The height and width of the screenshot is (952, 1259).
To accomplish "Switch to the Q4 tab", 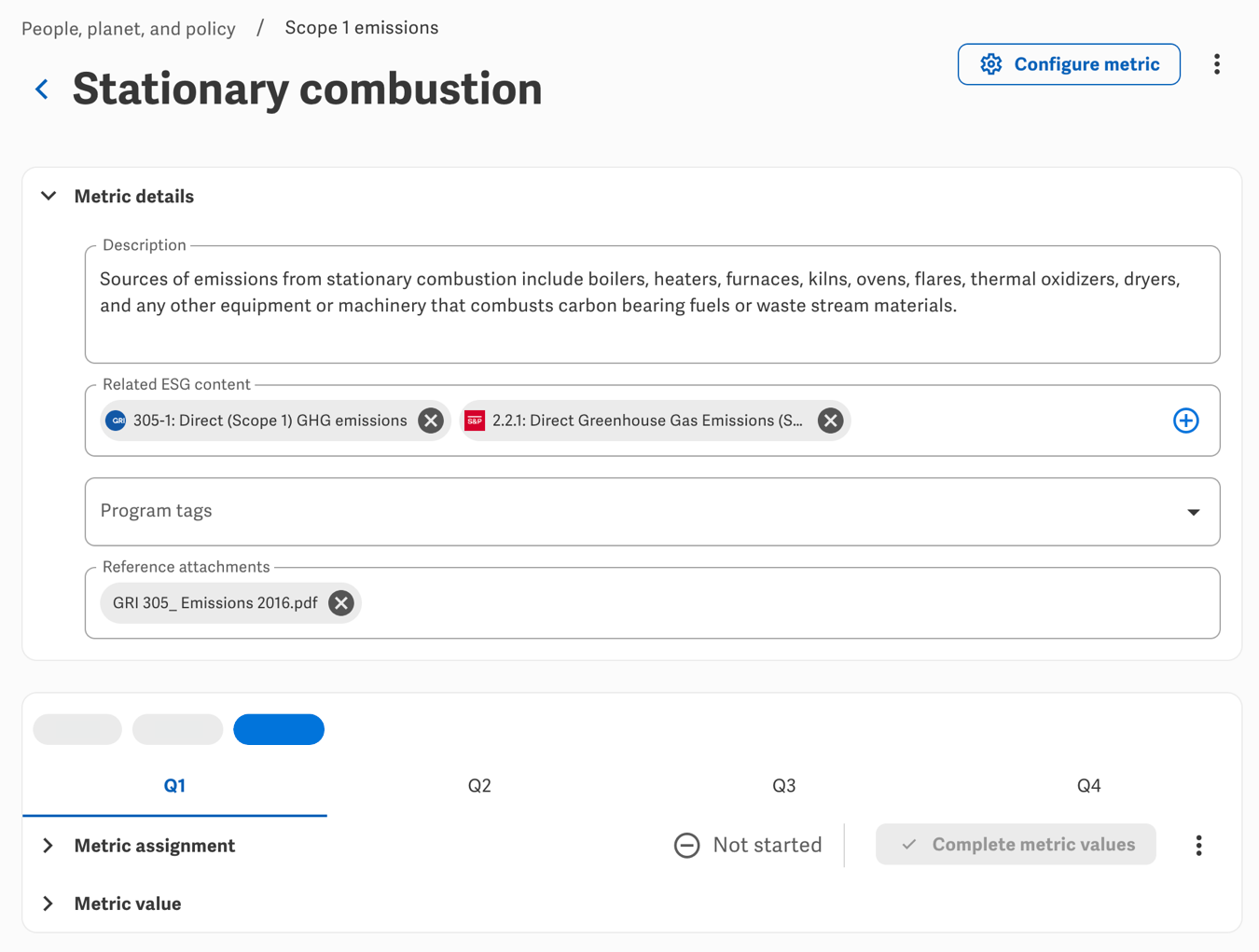I will pos(1088,786).
